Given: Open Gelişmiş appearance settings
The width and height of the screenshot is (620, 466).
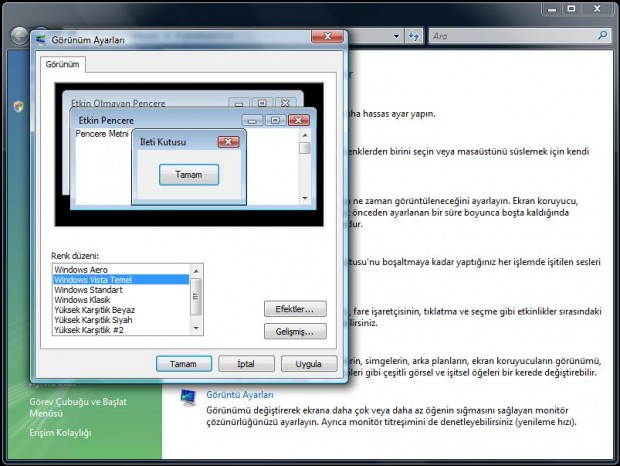Looking at the screenshot, I should pyautogui.click(x=295, y=331).
